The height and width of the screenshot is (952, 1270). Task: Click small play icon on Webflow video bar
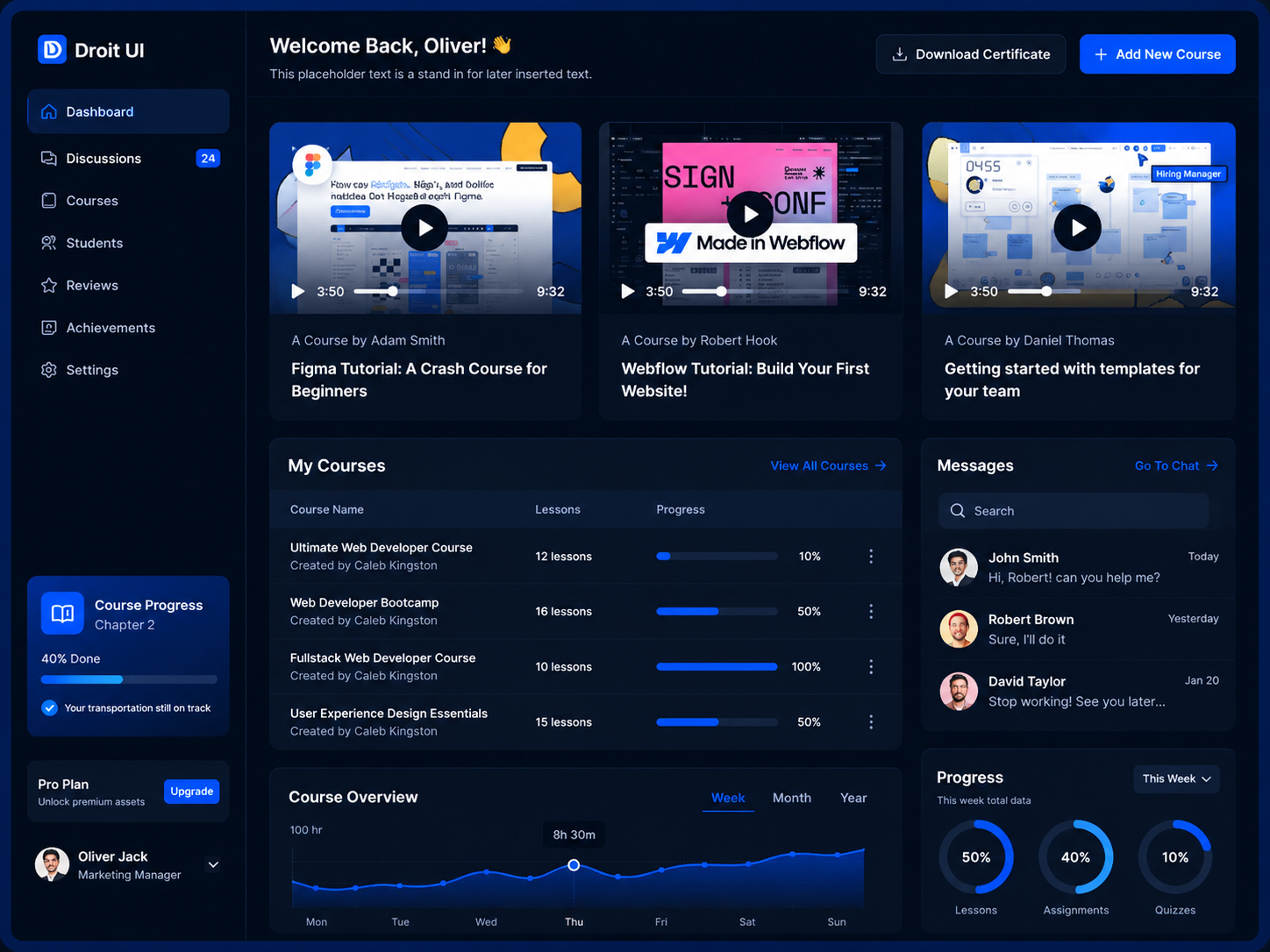coord(627,291)
